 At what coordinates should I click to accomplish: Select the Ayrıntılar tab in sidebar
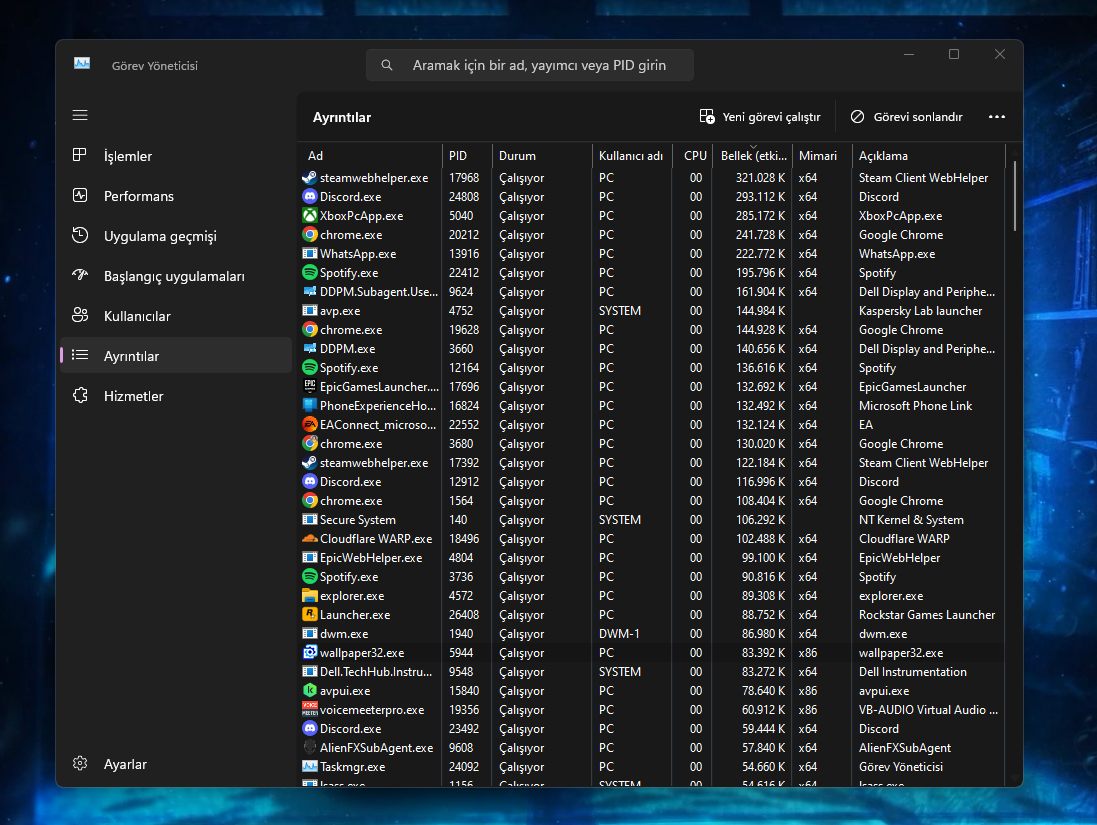[175, 356]
